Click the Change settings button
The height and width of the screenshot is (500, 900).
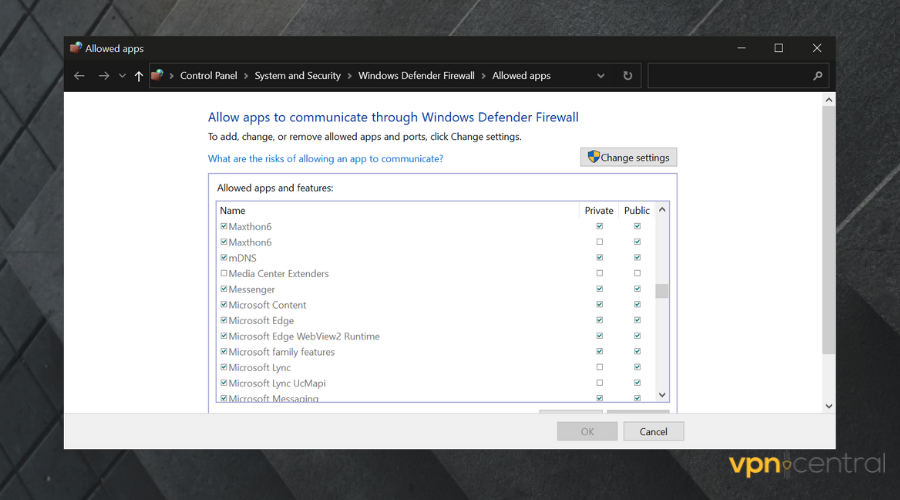tap(628, 157)
